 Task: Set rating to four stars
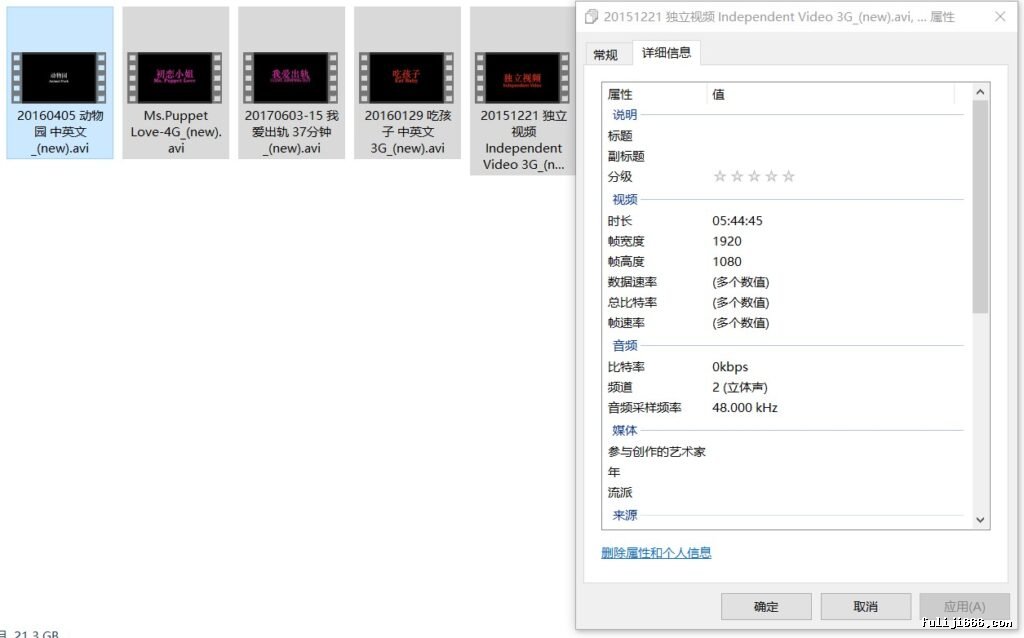pos(771,176)
